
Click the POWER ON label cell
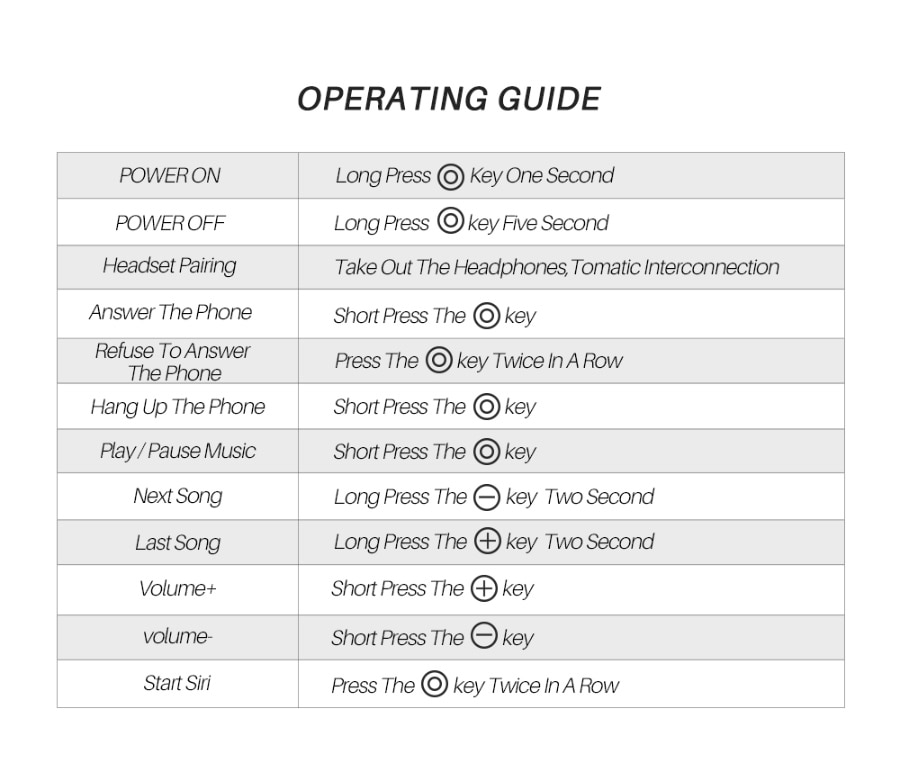click(x=170, y=176)
